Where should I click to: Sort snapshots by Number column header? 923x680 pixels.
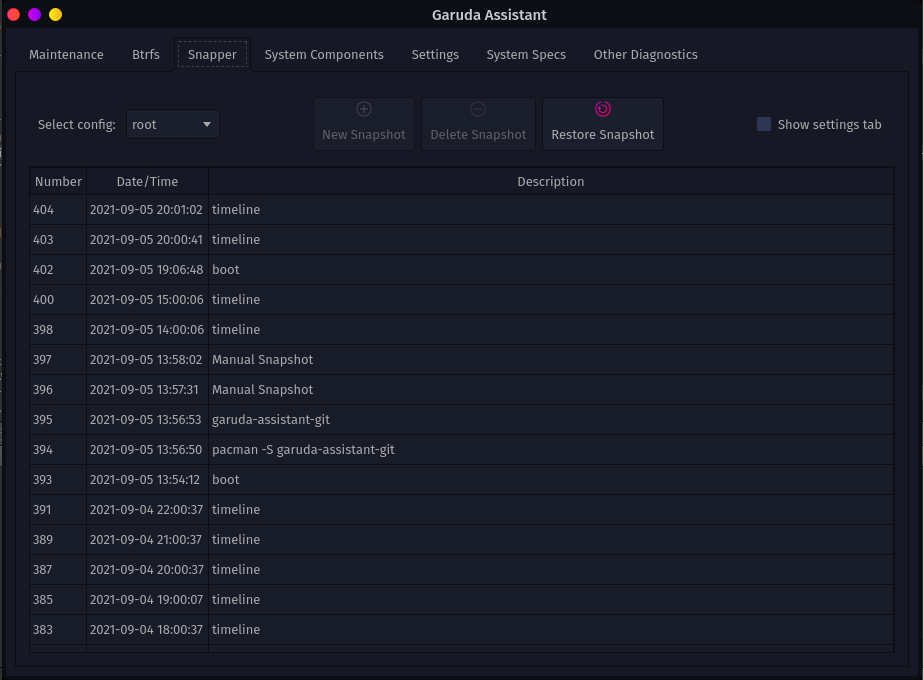58,182
